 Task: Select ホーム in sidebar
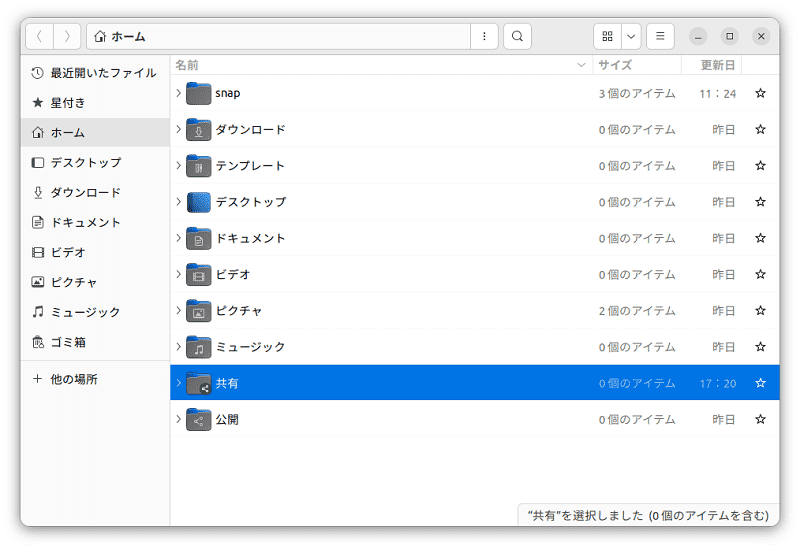pyautogui.click(x=95, y=133)
